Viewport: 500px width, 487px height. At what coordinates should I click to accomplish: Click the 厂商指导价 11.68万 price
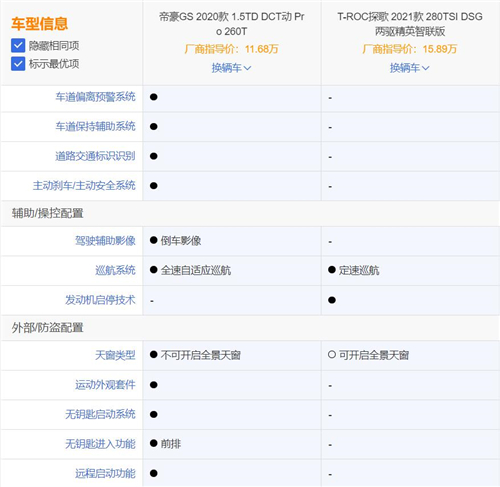pos(231,49)
